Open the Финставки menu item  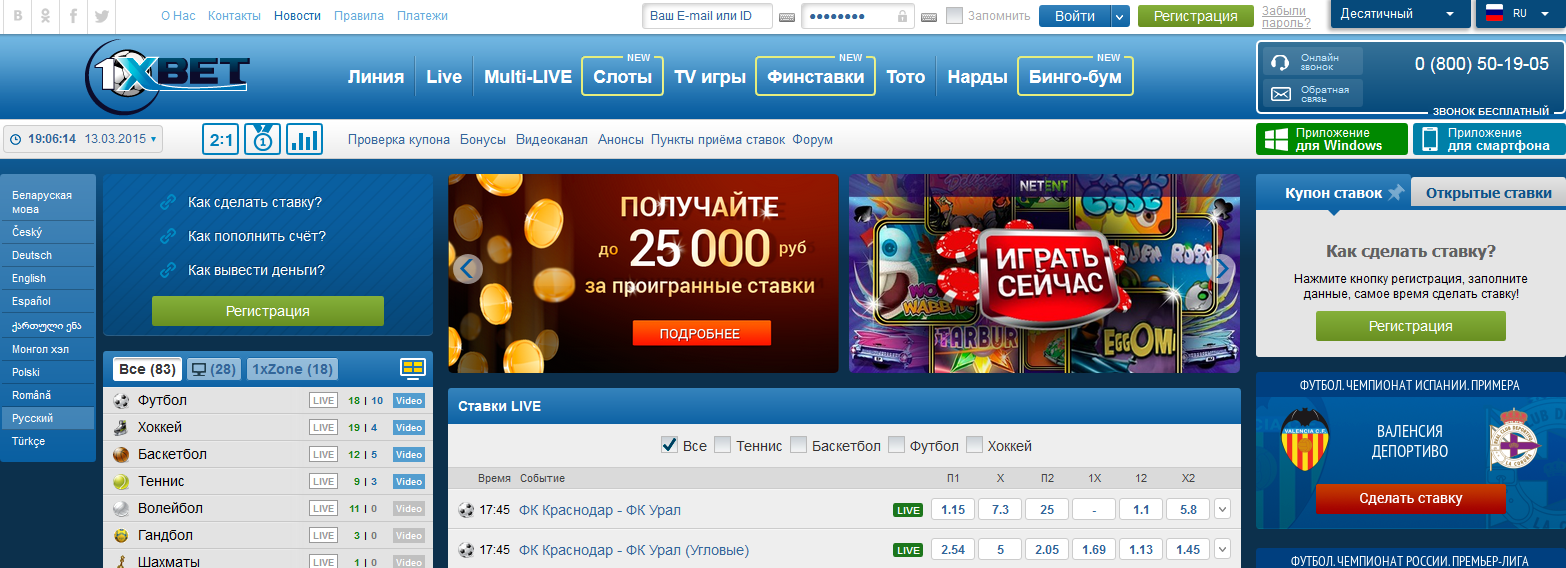[815, 77]
